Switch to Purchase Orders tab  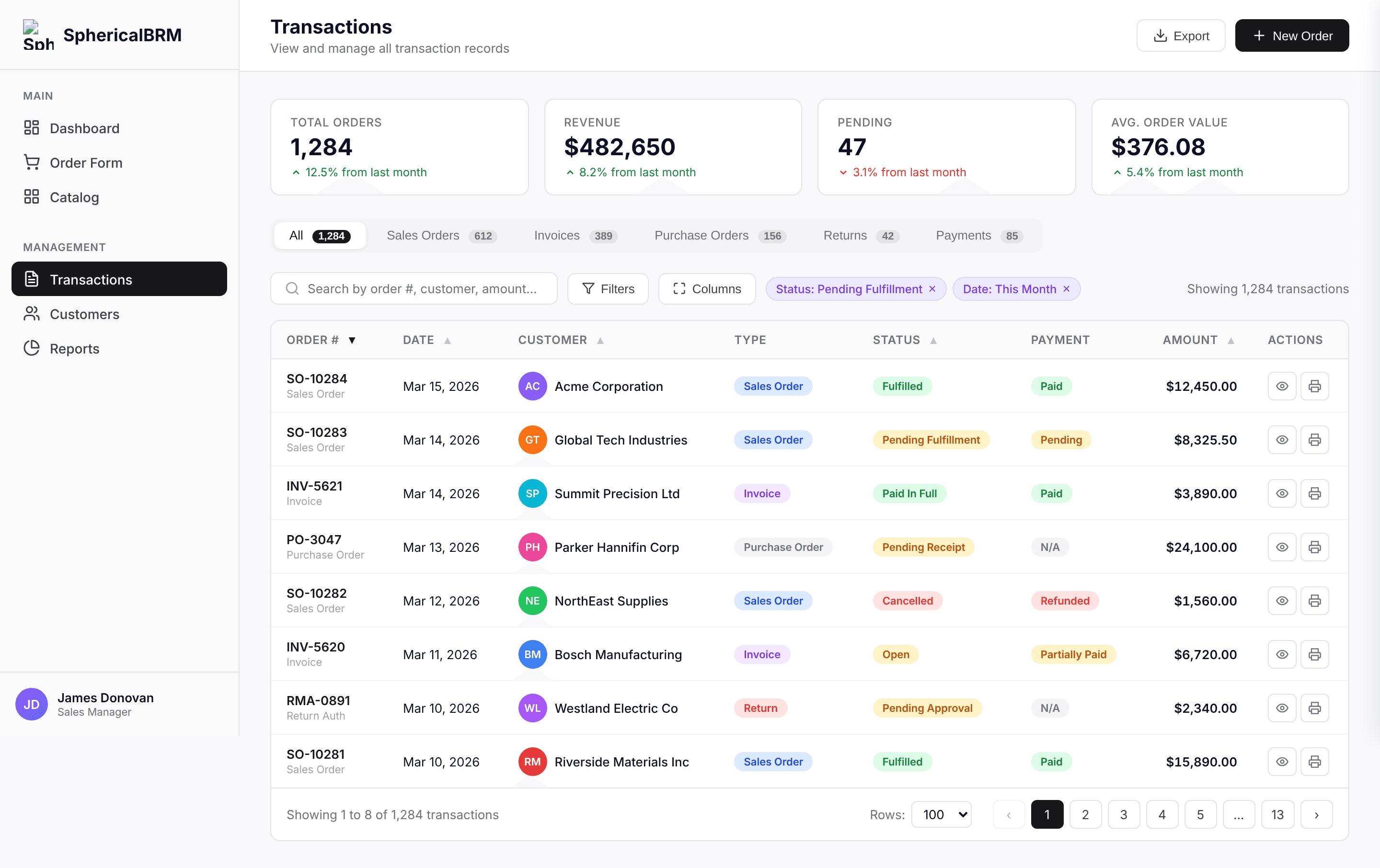(720, 236)
